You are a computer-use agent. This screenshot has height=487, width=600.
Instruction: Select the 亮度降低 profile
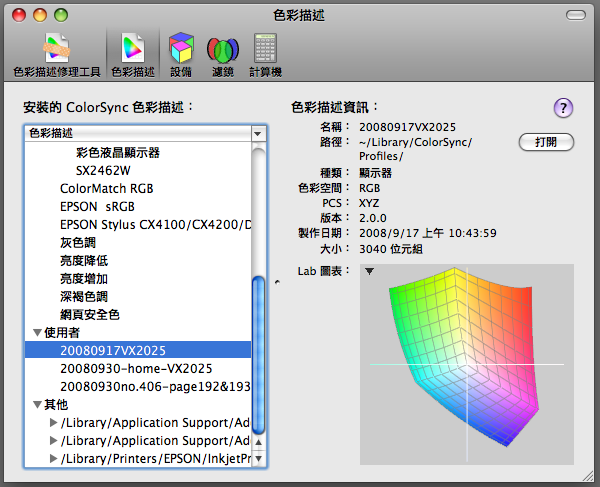84,261
